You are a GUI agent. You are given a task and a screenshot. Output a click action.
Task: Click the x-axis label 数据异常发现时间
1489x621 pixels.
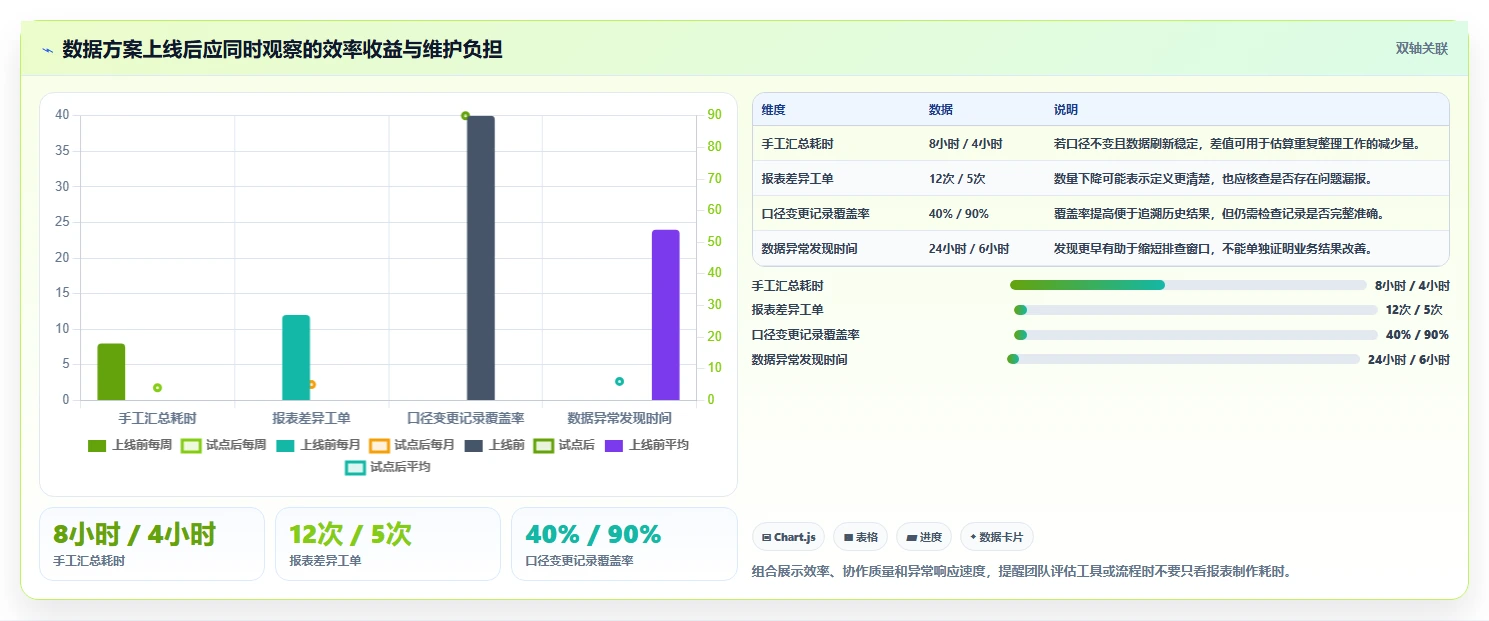point(619,418)
